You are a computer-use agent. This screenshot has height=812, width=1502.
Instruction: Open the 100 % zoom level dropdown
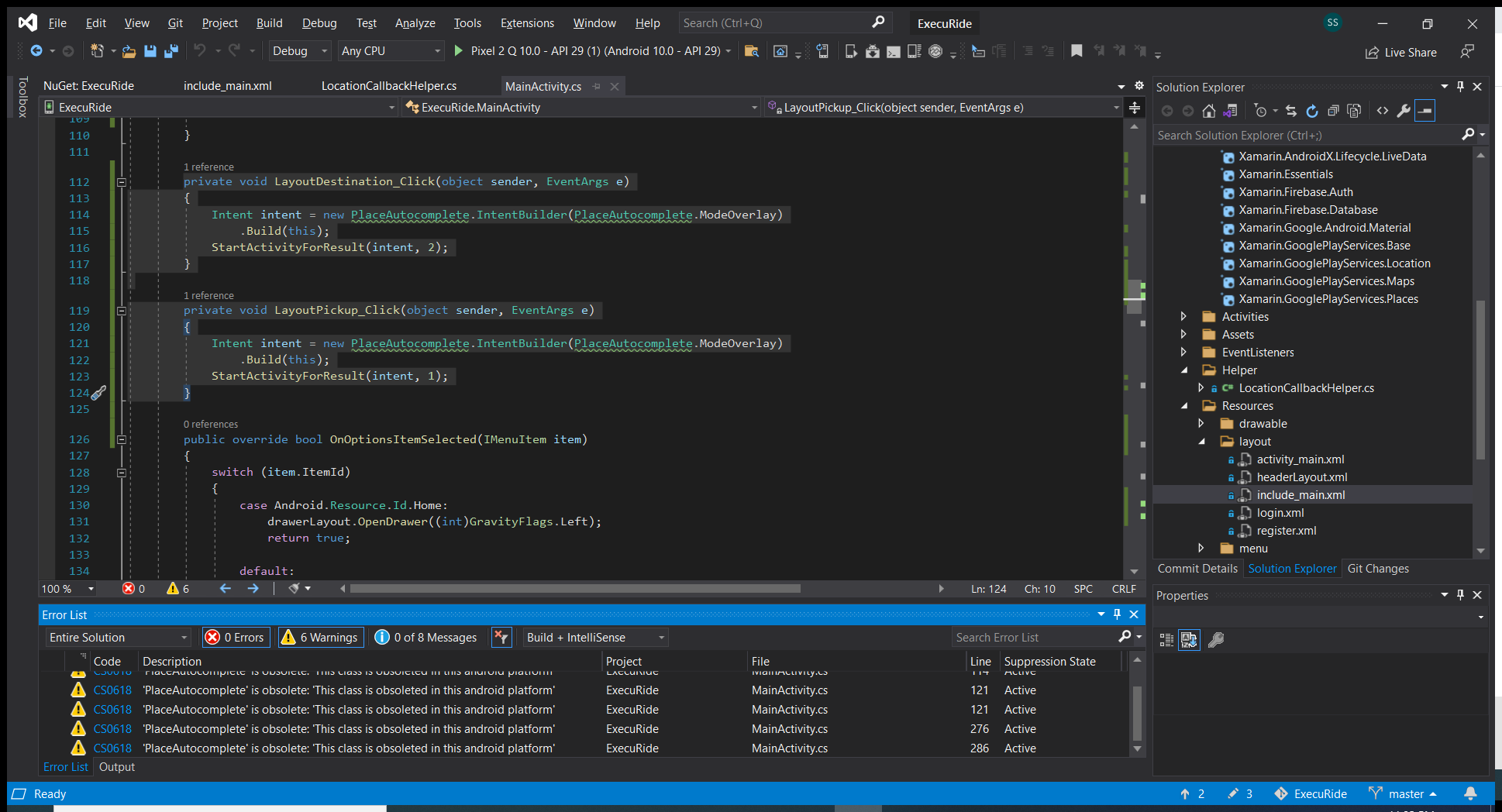pos(68,589)
